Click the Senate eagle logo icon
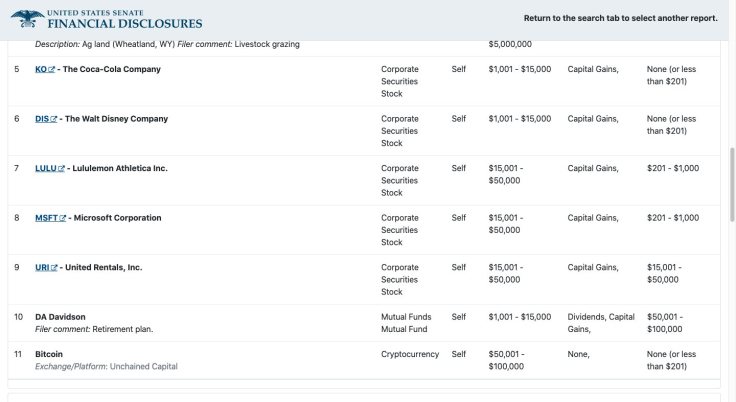 (x=28, y=19)
